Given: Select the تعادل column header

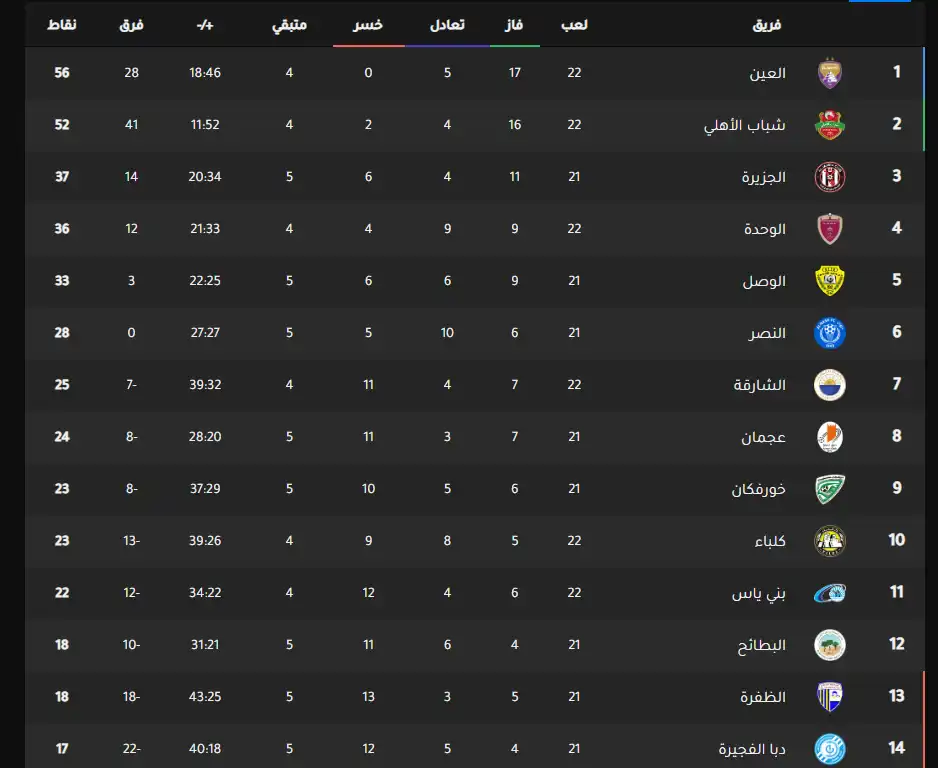Looking at the screenshot, I should (446, 25).
